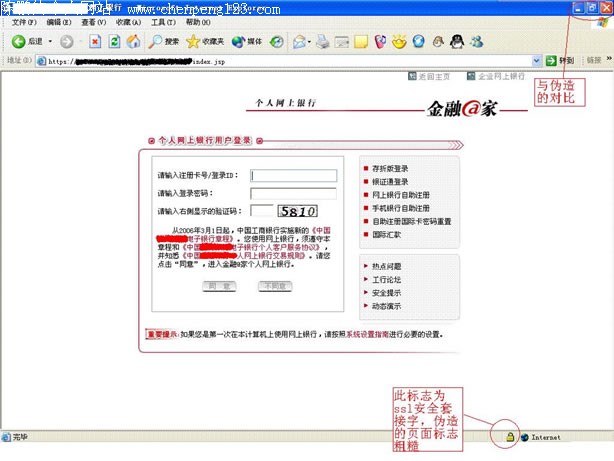Open the Media (媒体) toolbar icon
614x461 pixels.
[239, 41]
